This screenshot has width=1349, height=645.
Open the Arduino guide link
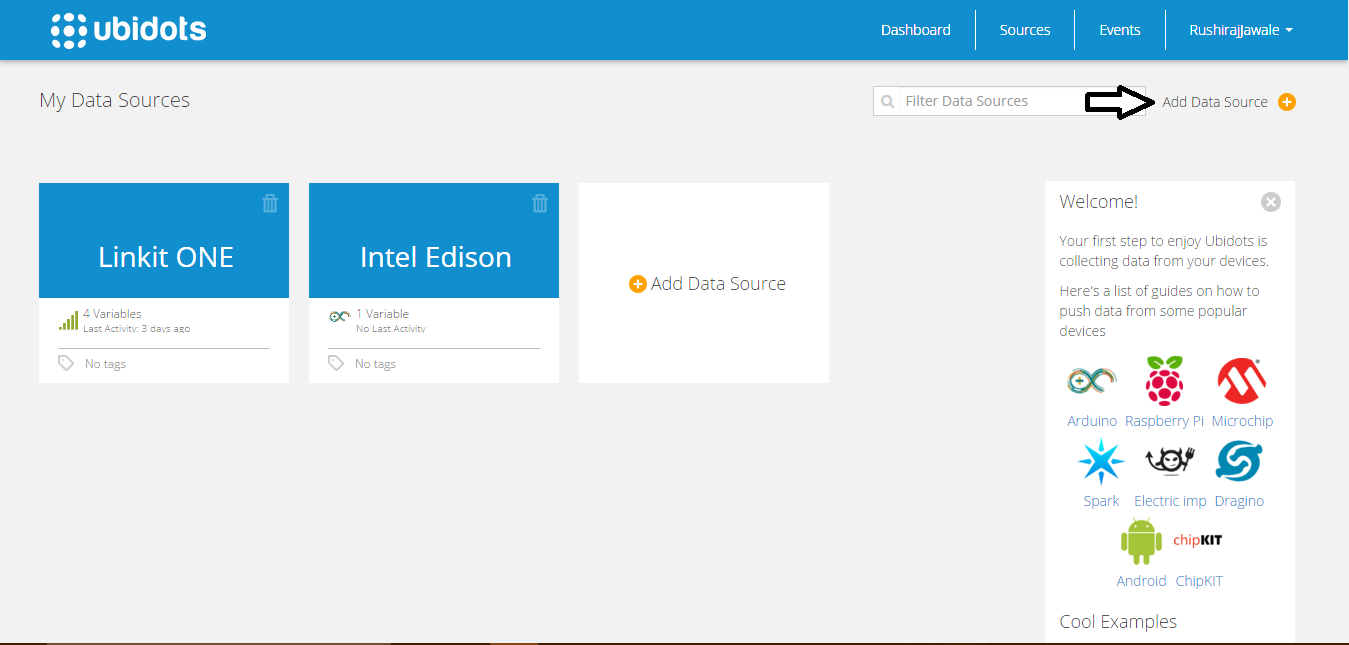1092,421
